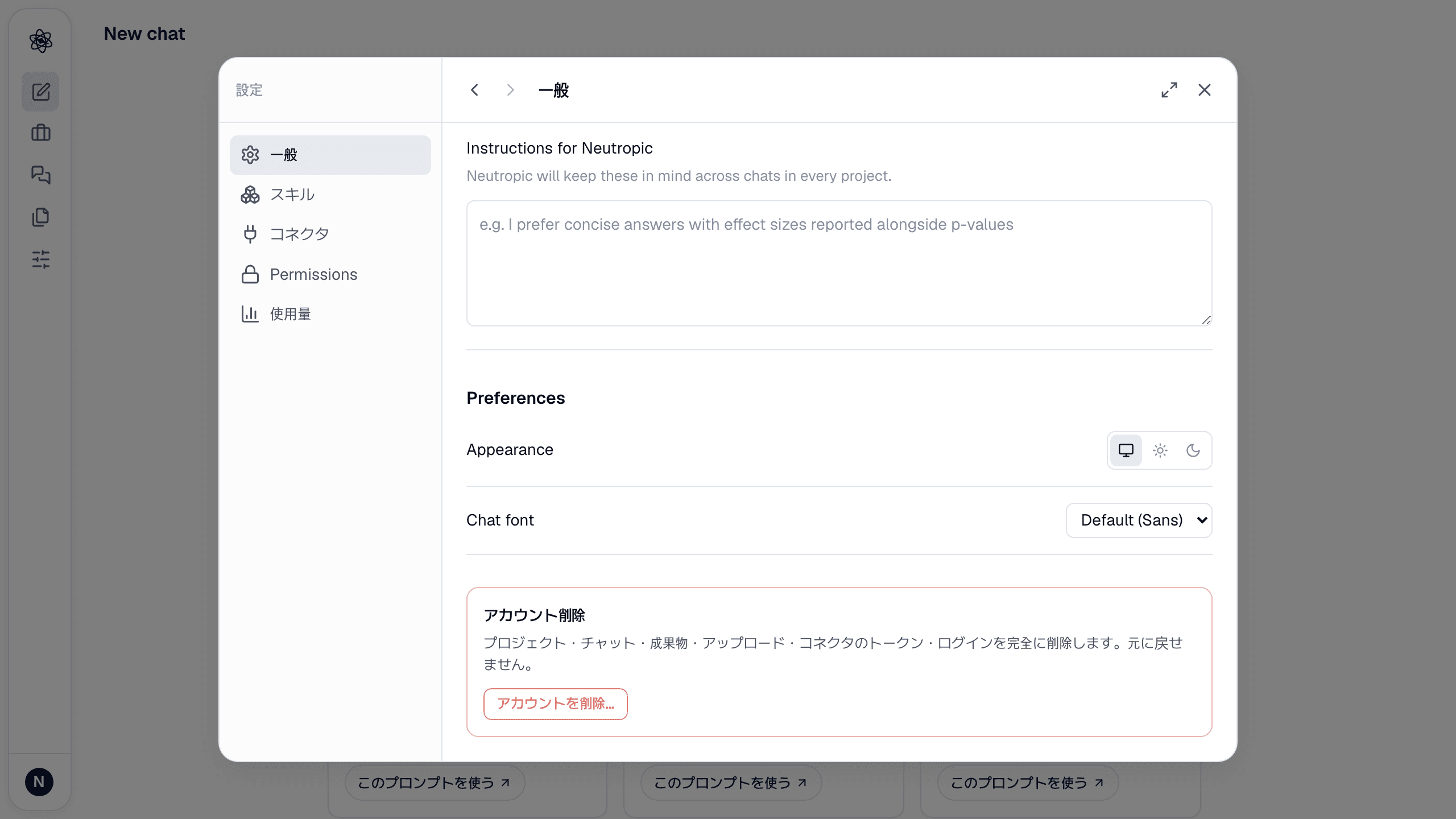Open the projects briefcase icon
This screenshot has width=1456, height=819.
coord(40,133)
